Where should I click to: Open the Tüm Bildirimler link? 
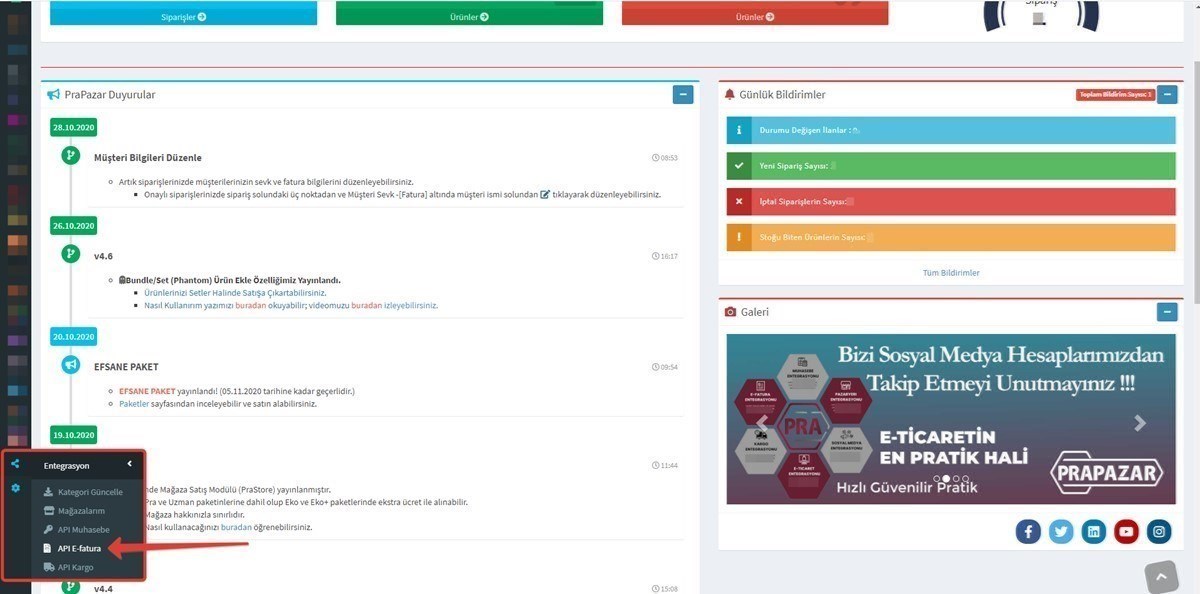coord(951,273)
